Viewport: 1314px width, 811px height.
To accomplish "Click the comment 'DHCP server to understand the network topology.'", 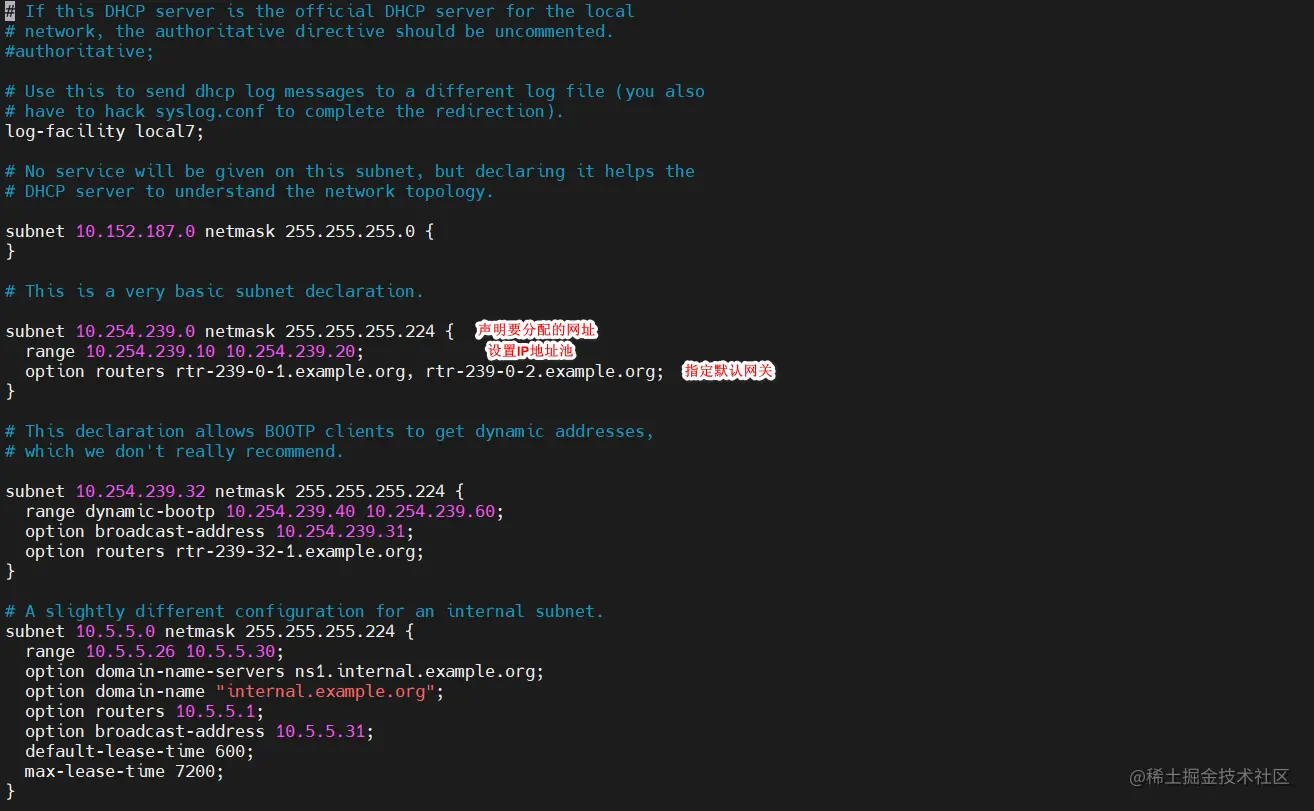I will (x=250, y=191).
